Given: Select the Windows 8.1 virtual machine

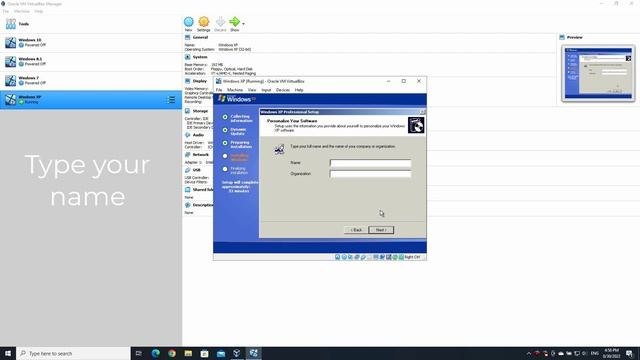Looking at the screenshot, I should [91, 62].
